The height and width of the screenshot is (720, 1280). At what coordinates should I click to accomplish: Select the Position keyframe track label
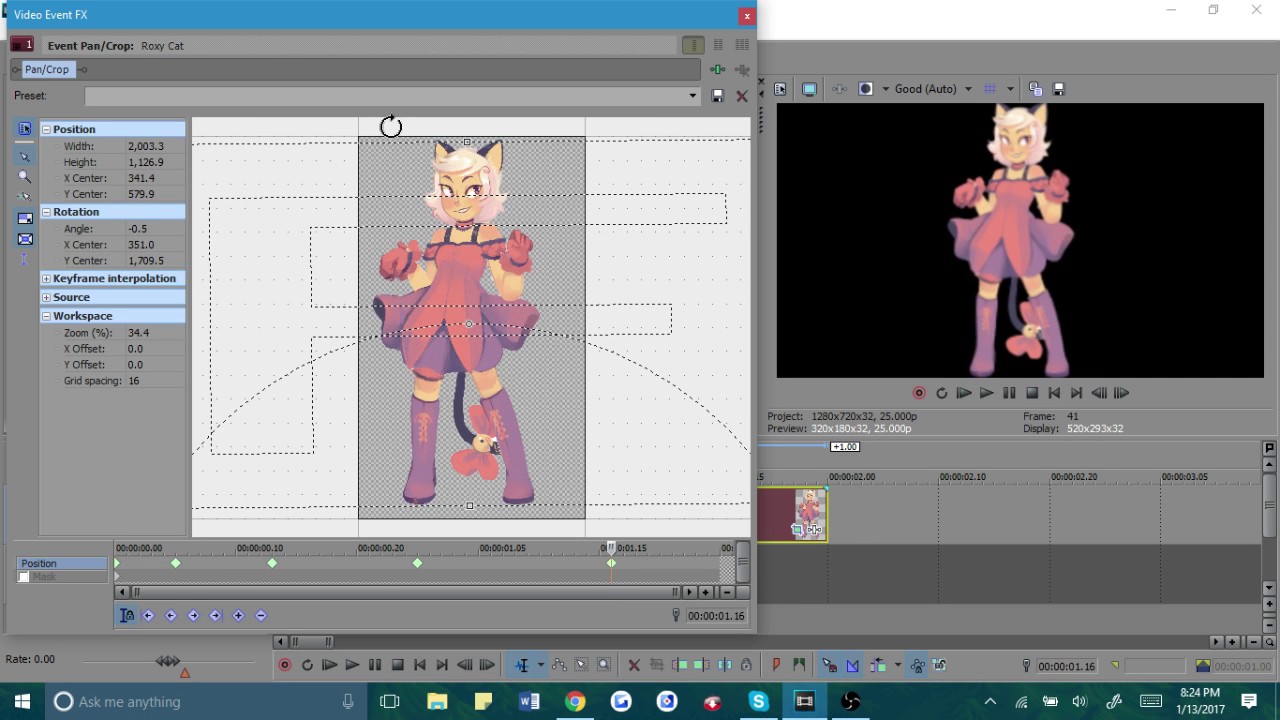pyautogui.click(x=62, y=563)
